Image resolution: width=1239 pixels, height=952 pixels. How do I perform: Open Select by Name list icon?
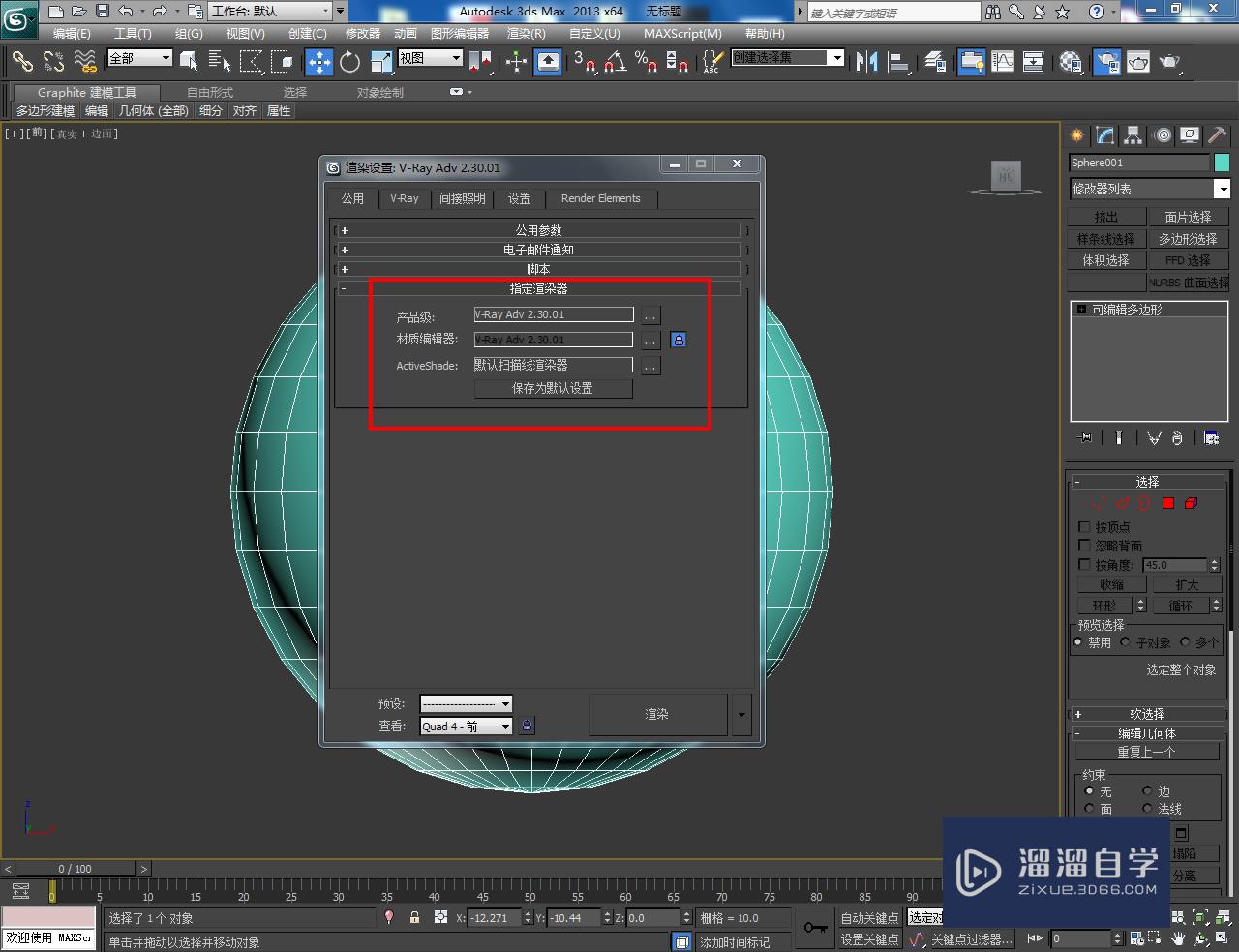click(x=220, y=62)
